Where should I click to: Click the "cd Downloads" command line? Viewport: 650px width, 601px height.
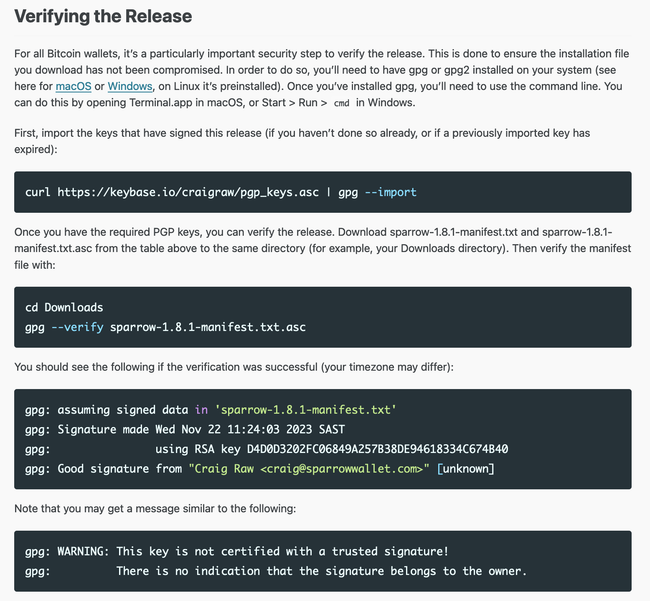click(64, 307)
